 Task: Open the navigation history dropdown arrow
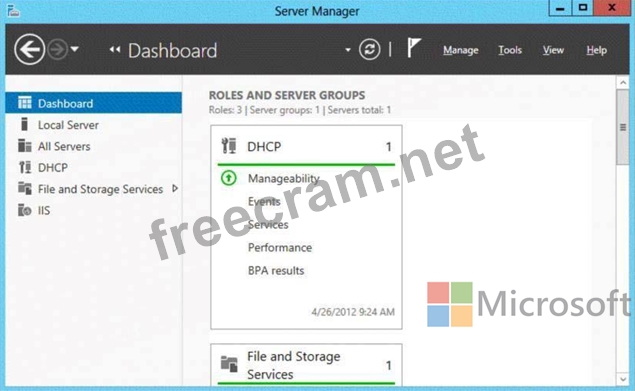[x=75, y=49]
